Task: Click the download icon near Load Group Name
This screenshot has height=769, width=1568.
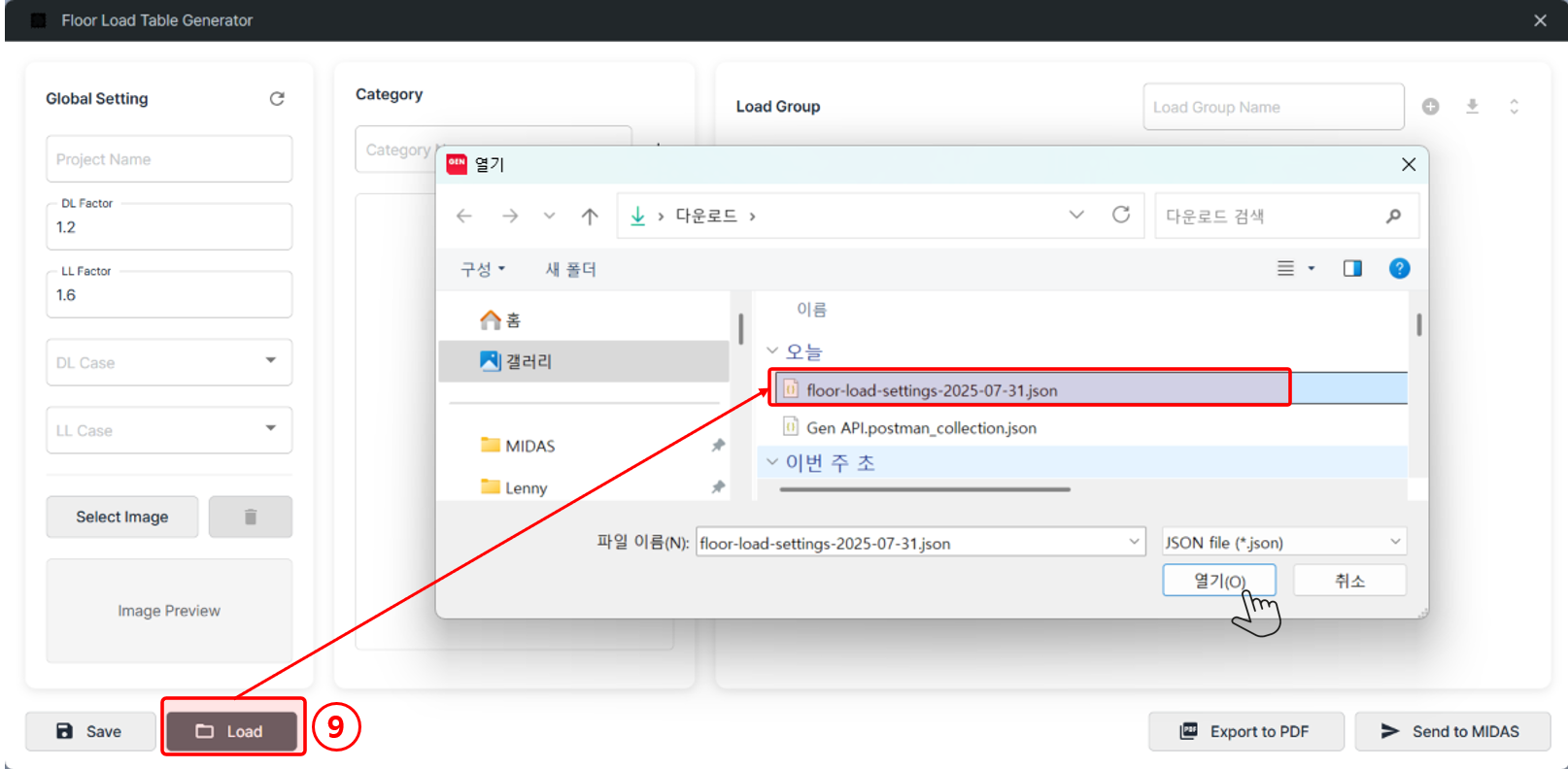Action: coord(1472,107)
